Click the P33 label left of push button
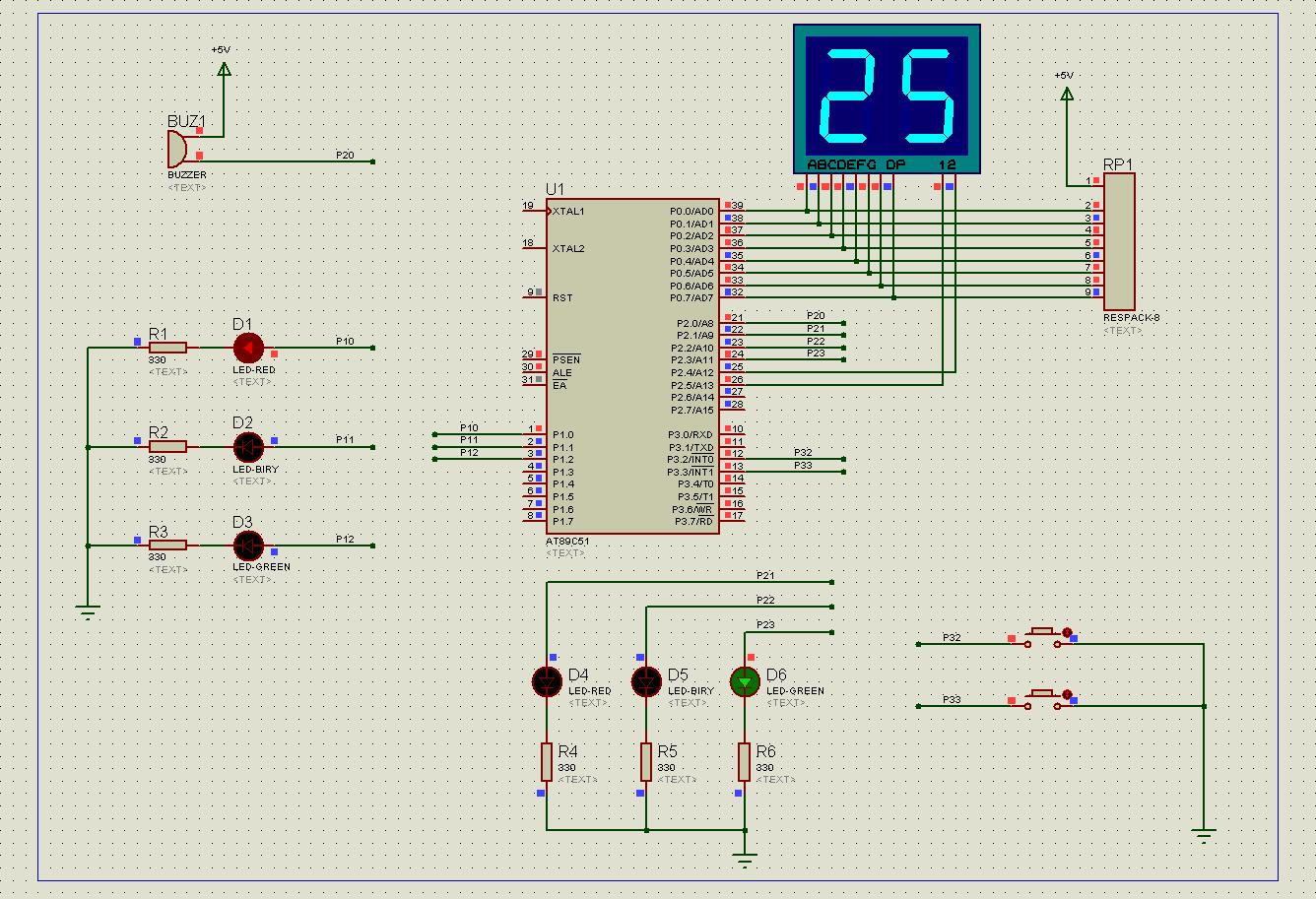The image size is (1316, 899). [952, 699]
